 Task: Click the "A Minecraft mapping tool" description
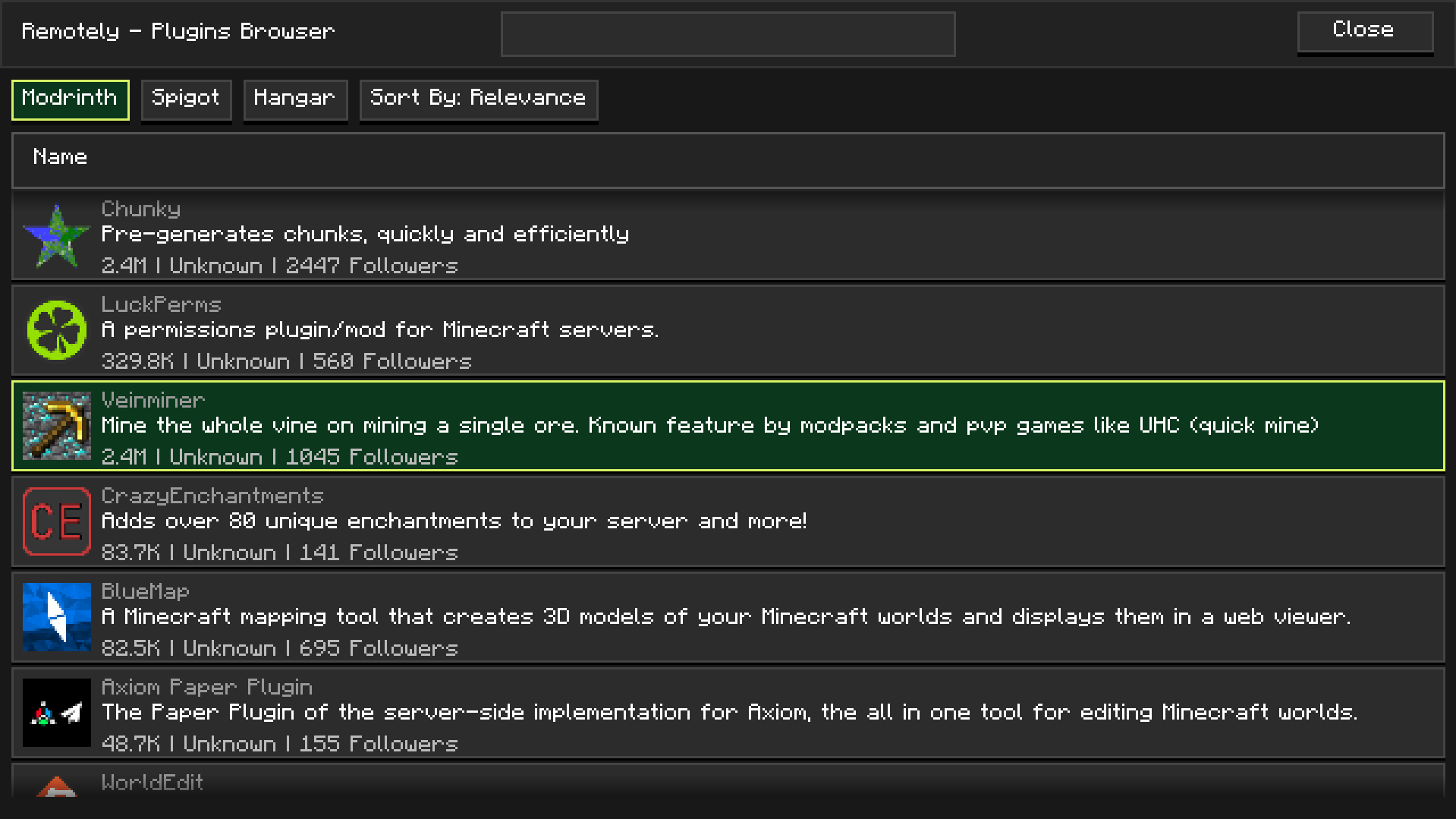tap(726, 616)
